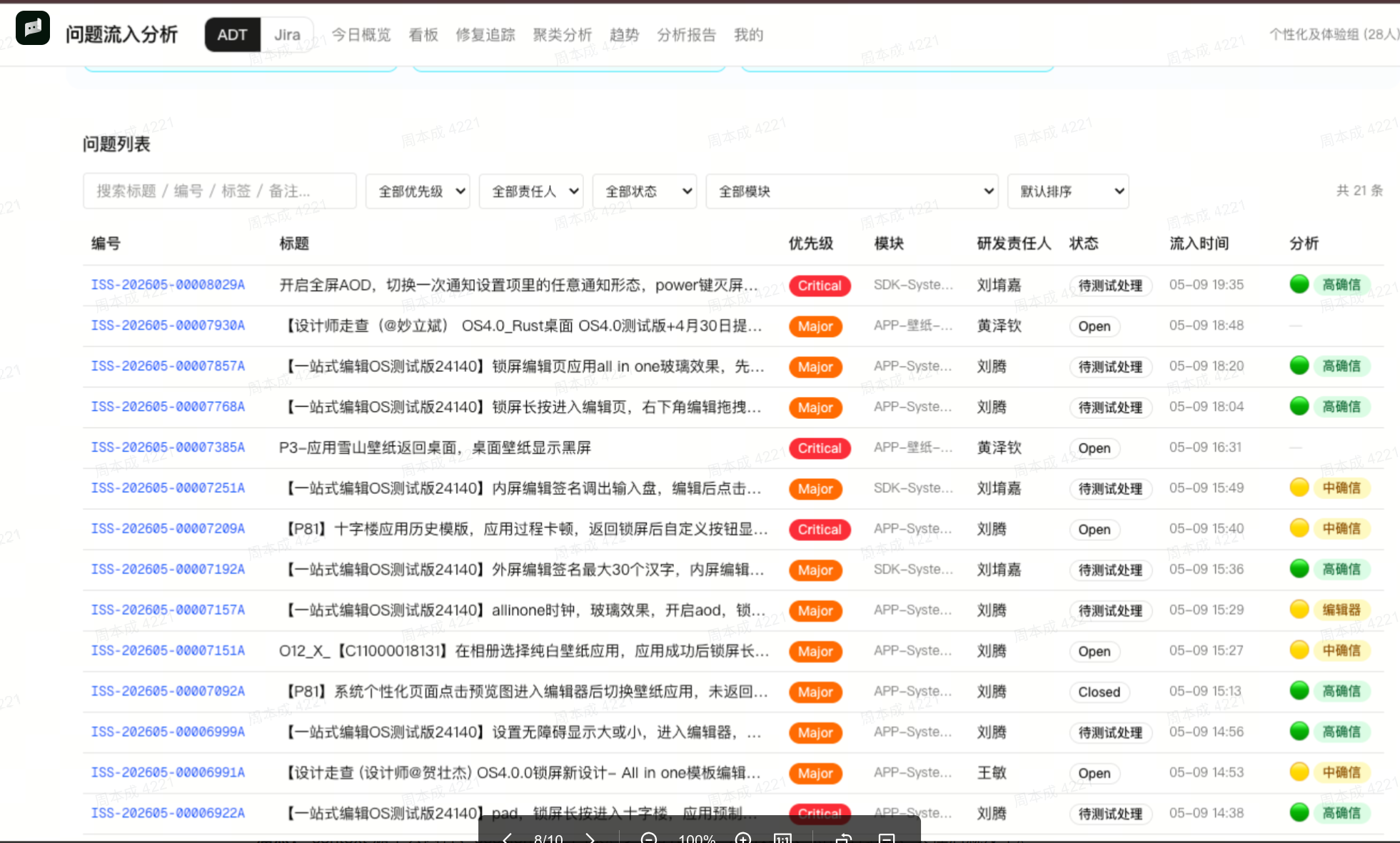Viewport: 1400px width, 843px height.
Task: Open the 全部责任人 owner filter dropdown
Action: click(x=531, y=191)
